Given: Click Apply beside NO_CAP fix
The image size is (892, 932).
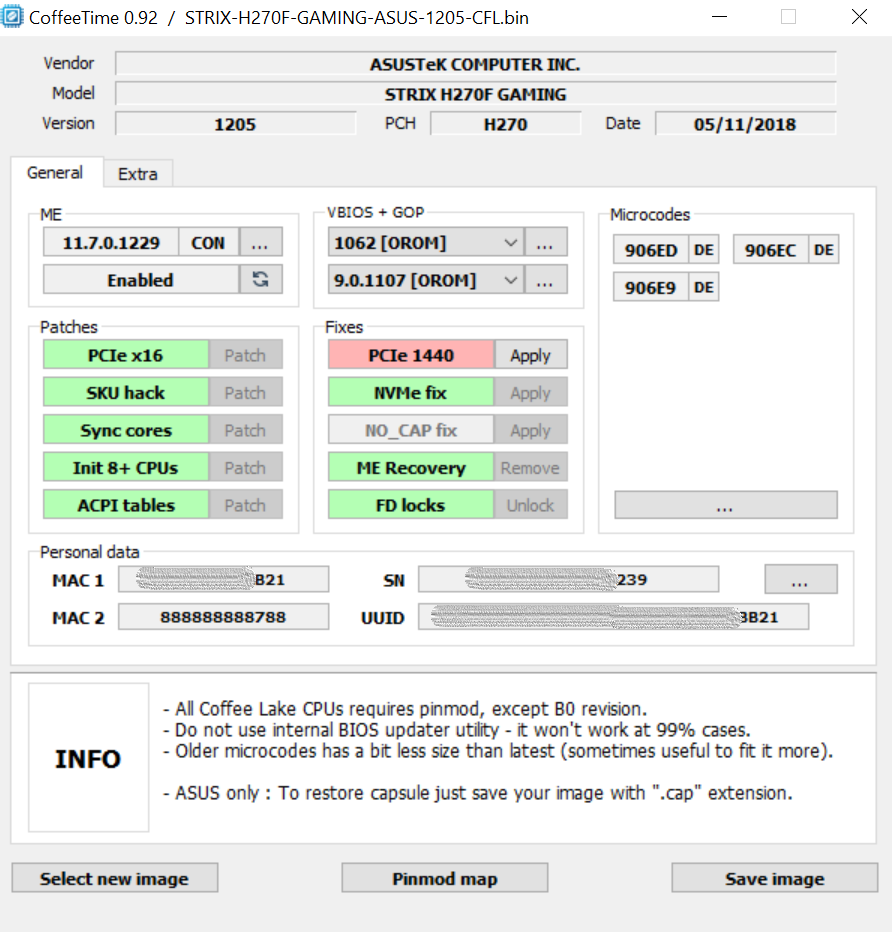Looking at the screenshot, I should tap(530, 430).
